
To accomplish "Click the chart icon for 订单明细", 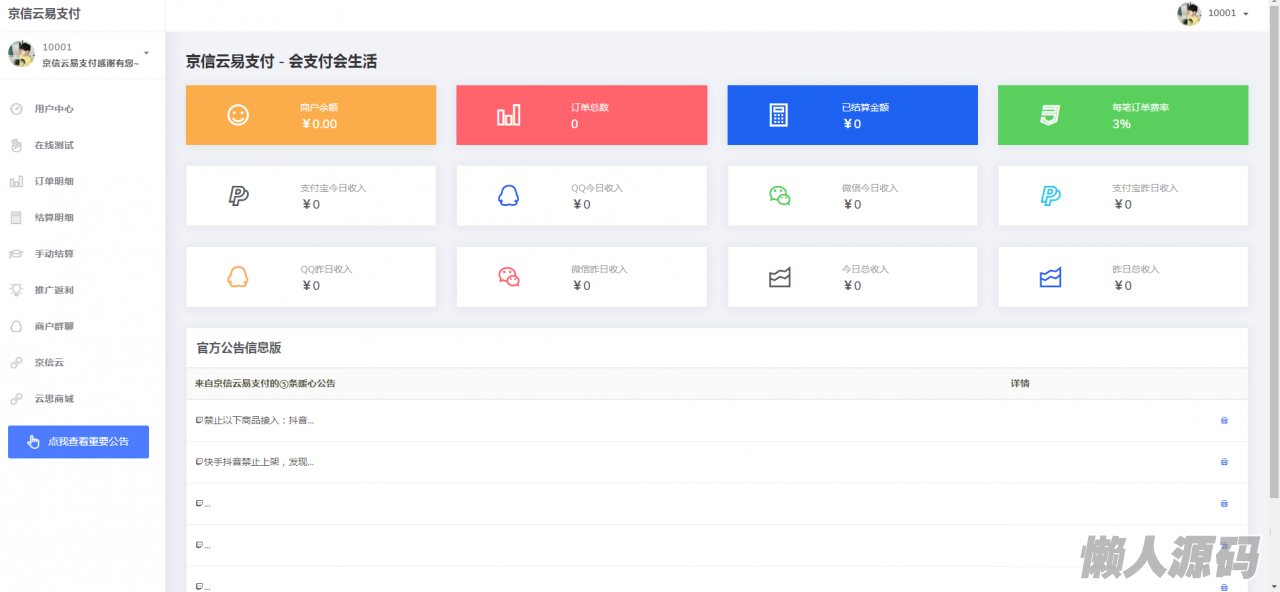I will (x=16, y=181).
